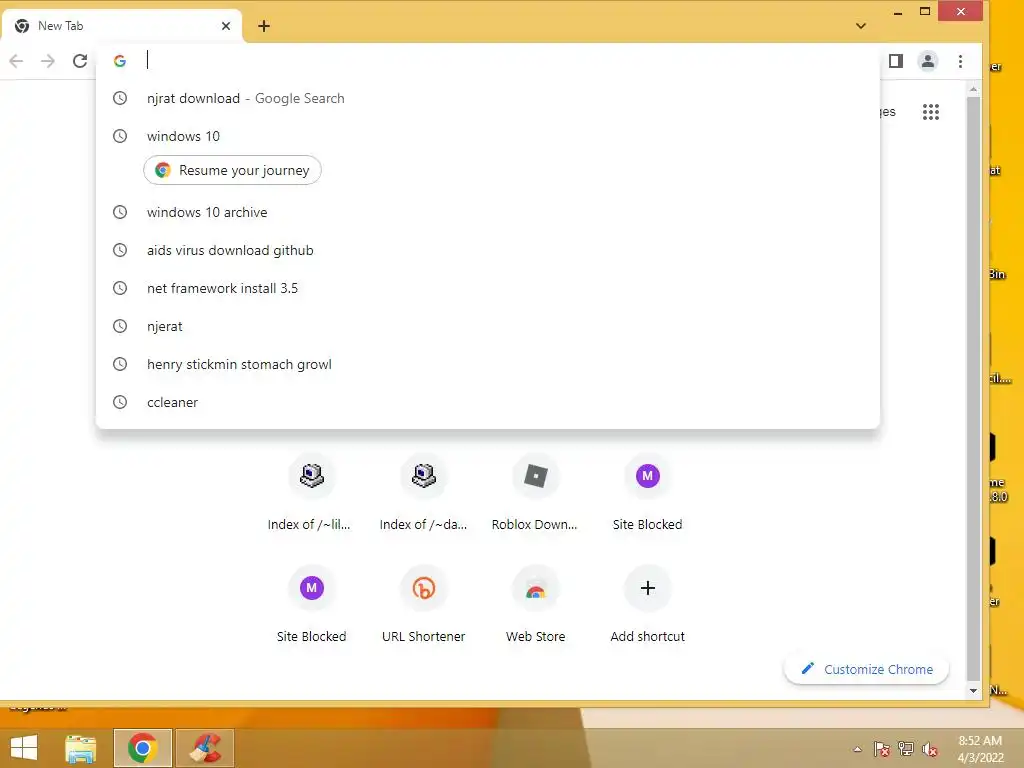1024x768 pixels.
Task: Click the Resume your journey chip
Action: pos(232,170)
